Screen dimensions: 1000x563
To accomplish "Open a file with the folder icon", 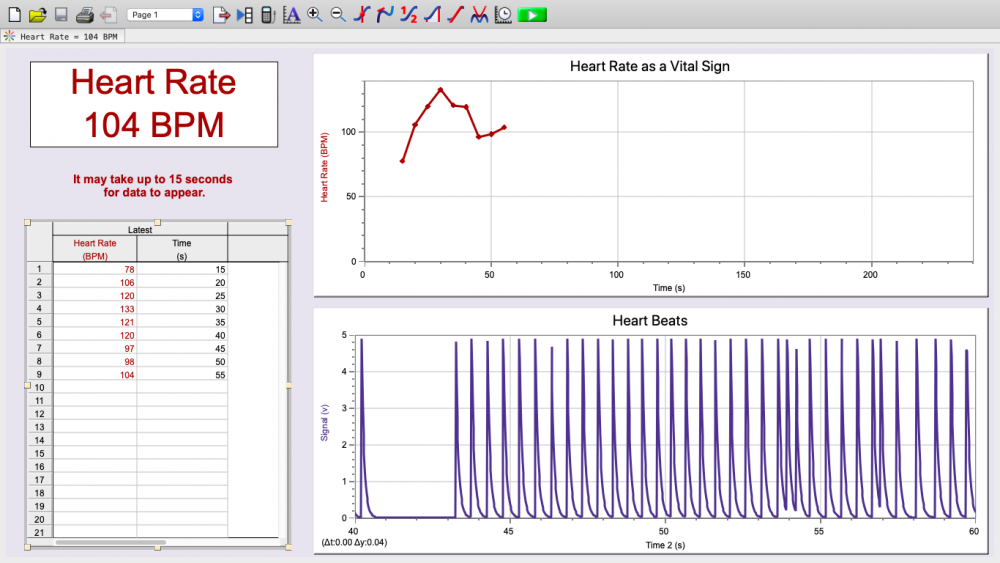I will [x=38, y=15].
